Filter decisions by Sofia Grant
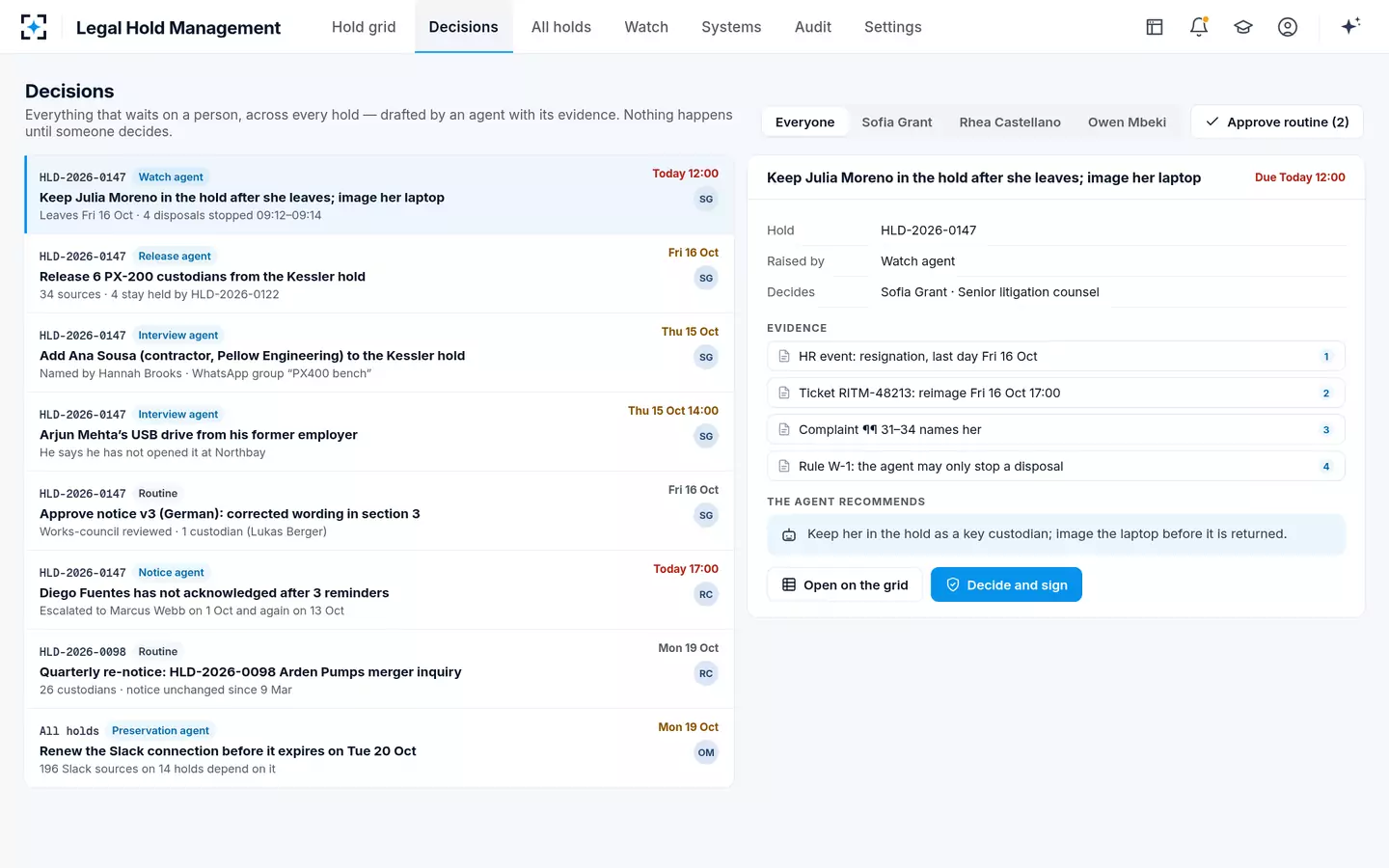Viewport: 1389px width, 868px height. (x=897, y=122)
